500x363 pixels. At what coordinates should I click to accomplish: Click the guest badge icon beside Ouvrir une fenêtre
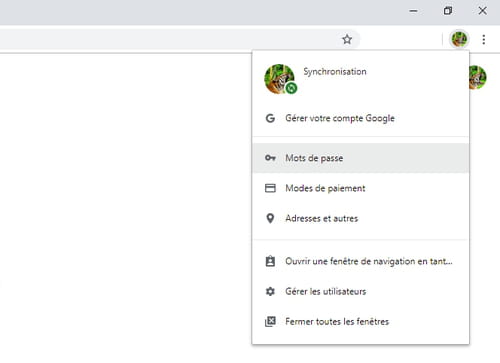[x=270, y=261]
